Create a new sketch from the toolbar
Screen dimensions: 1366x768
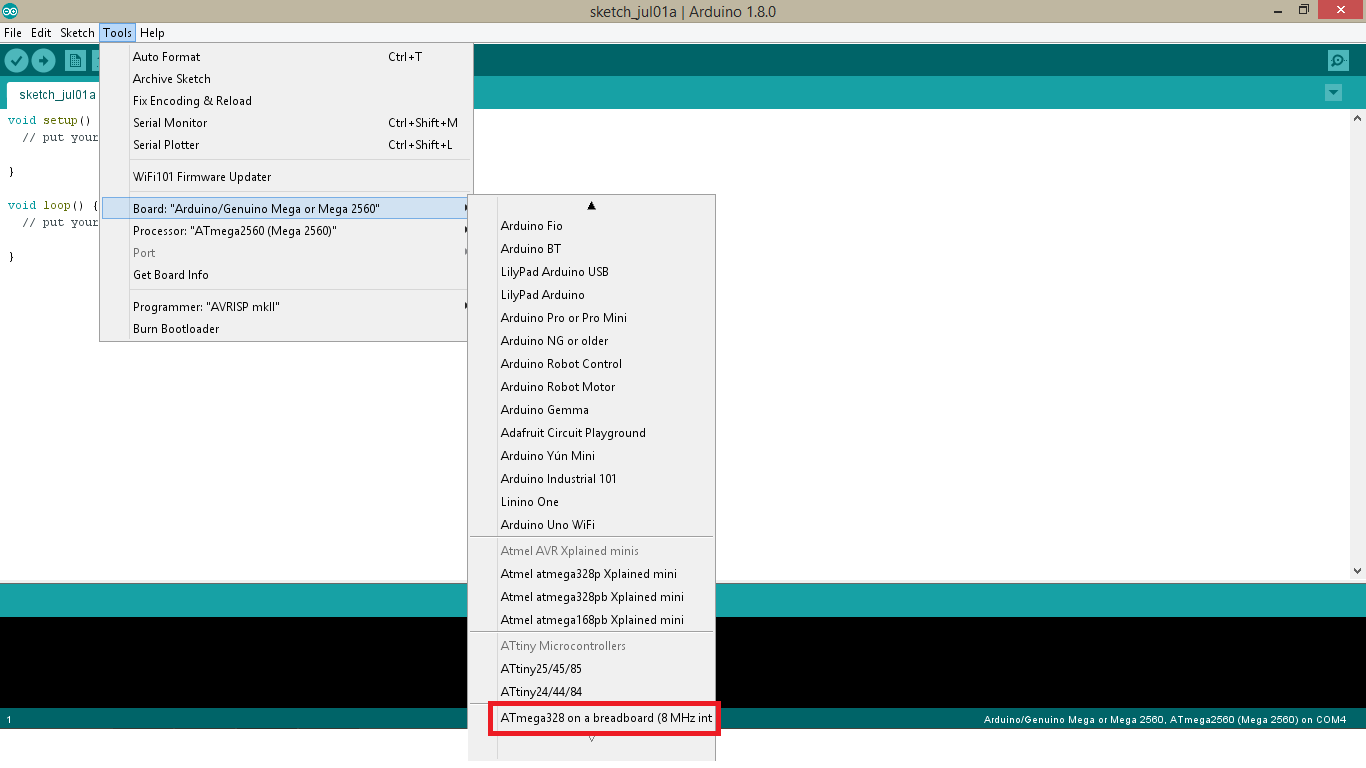tap(74, 60)
